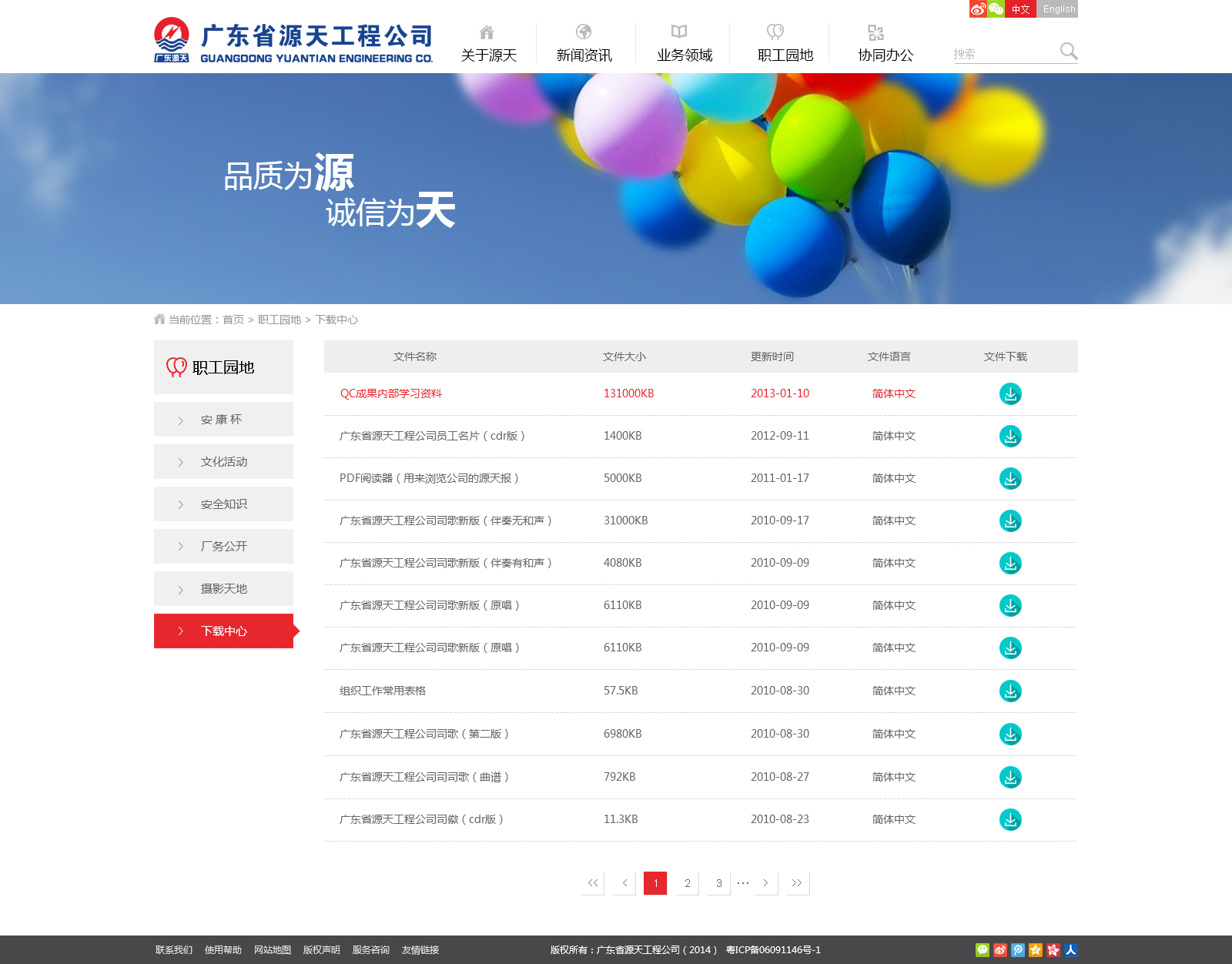Expand the 安康杯 sidebar item
The height and width of the screenshot is (964, 1232).
tap(223, 420)
